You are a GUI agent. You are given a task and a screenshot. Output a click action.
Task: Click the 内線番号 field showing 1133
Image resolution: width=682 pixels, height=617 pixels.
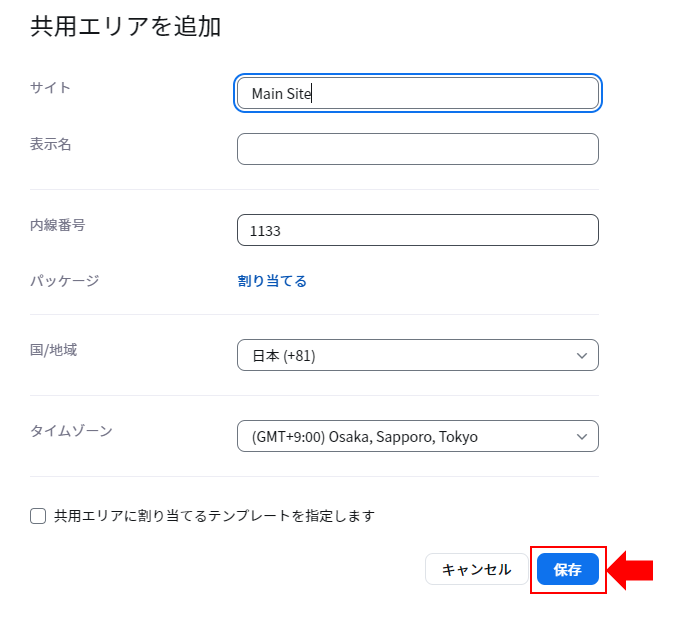pyautogui.click(x=418, y=230)
